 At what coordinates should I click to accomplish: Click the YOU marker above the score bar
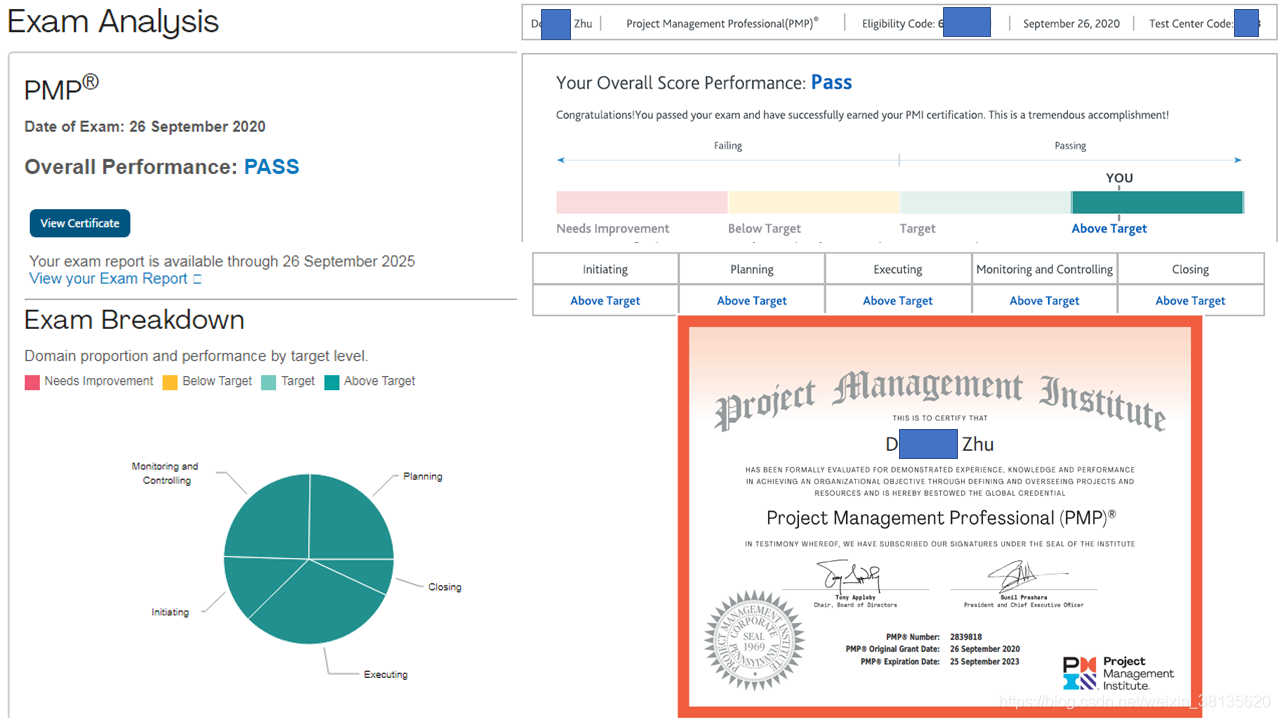click(1119, 178)
